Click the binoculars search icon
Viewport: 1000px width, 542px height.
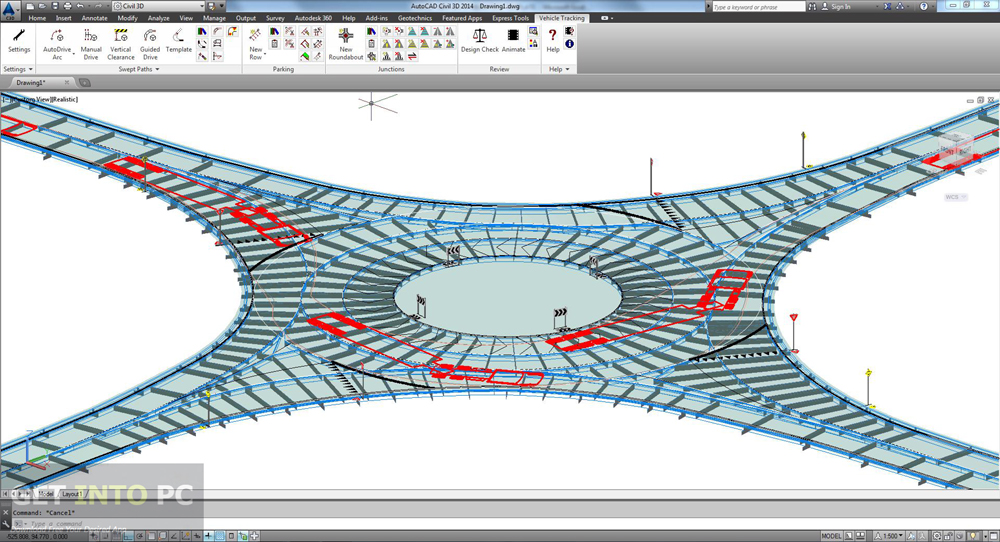(x=812, y=6)
